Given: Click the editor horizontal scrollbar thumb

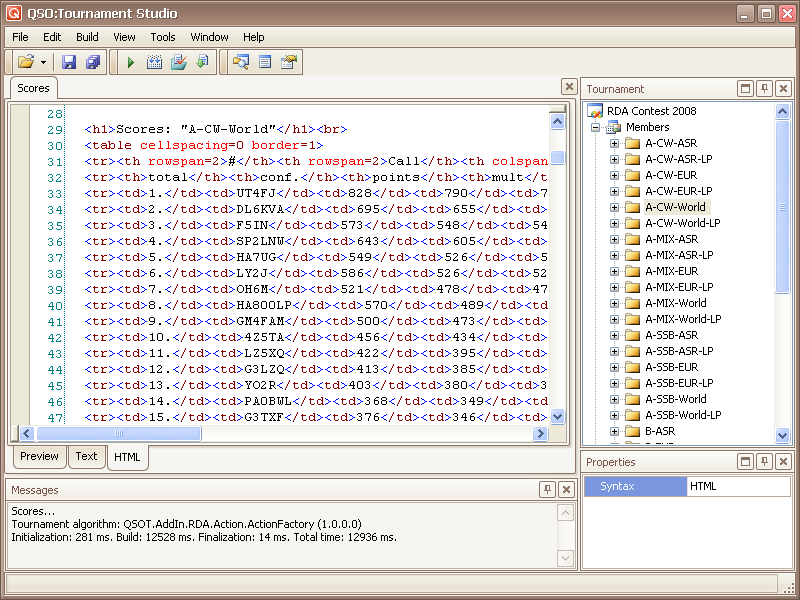Looking at the screenshot, I should point(118,434).
